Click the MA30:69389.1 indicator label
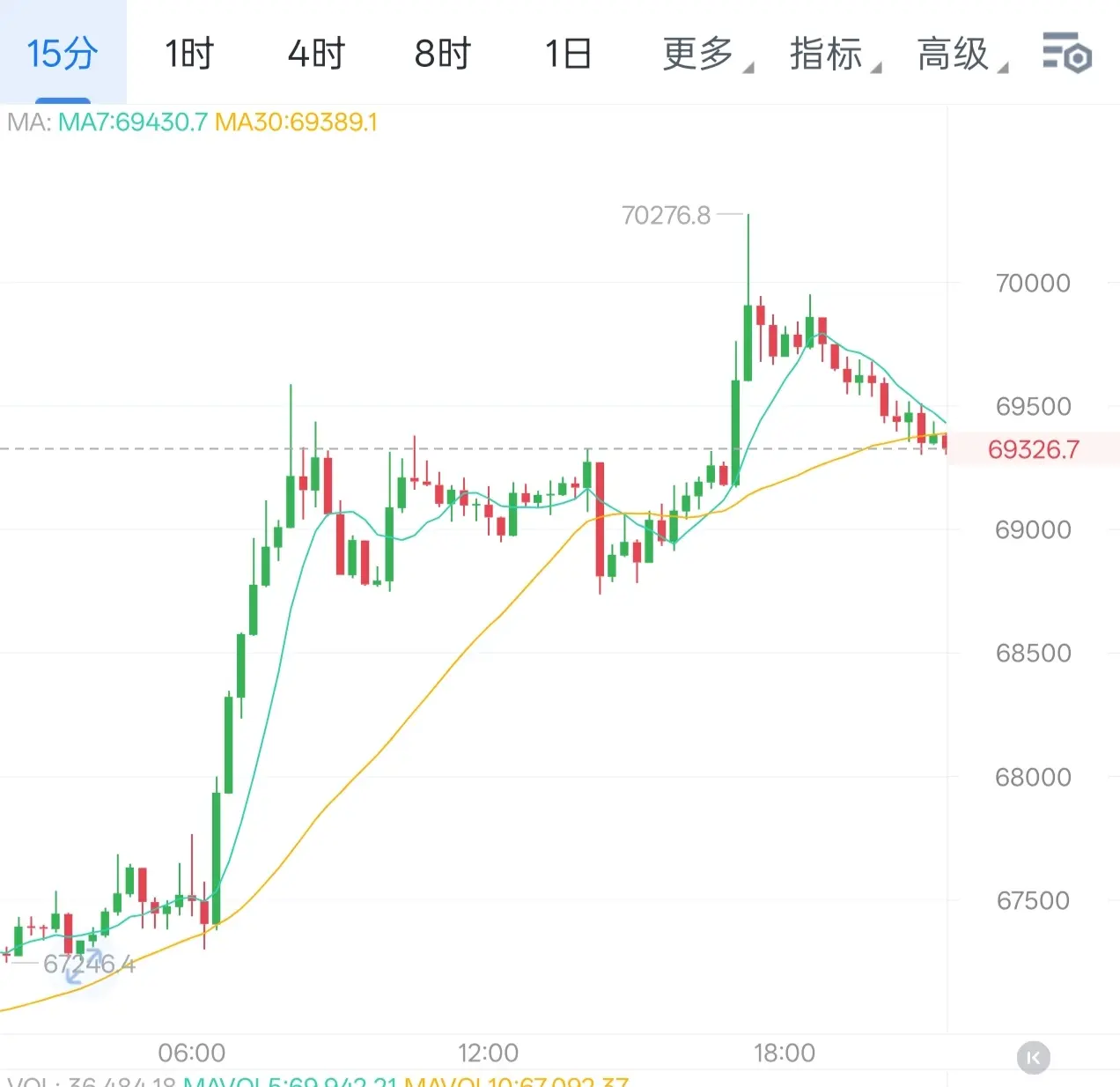 point(296,122)
